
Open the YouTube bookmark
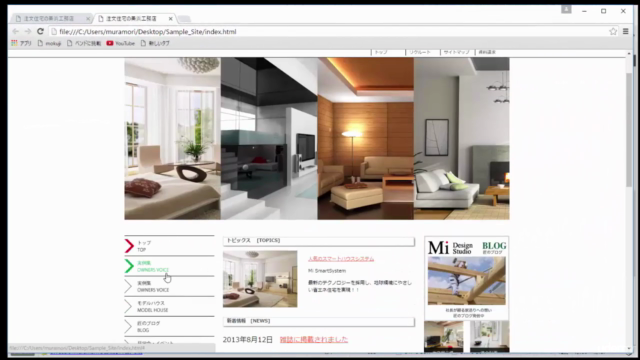(121, 43)
